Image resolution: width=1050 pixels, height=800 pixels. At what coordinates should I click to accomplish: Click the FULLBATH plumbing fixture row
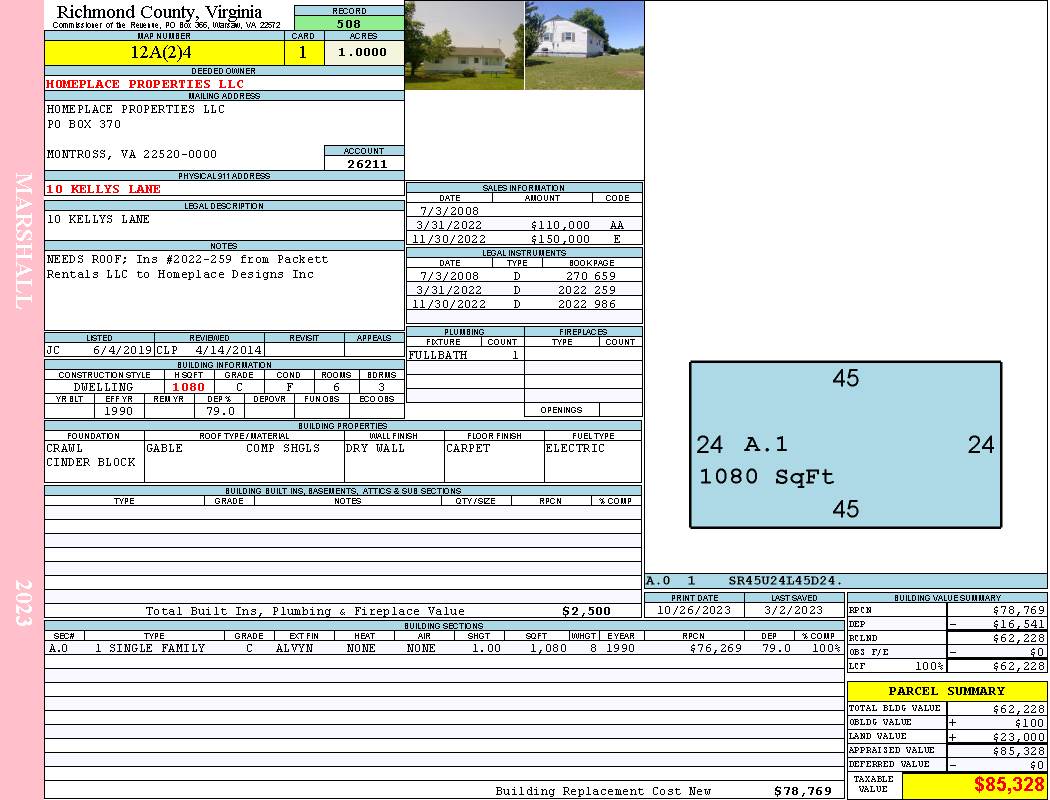click(x=464, y=355)
